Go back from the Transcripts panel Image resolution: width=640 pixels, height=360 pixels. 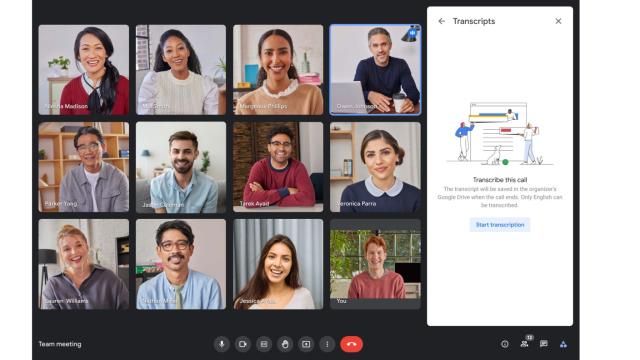(441, 21)
